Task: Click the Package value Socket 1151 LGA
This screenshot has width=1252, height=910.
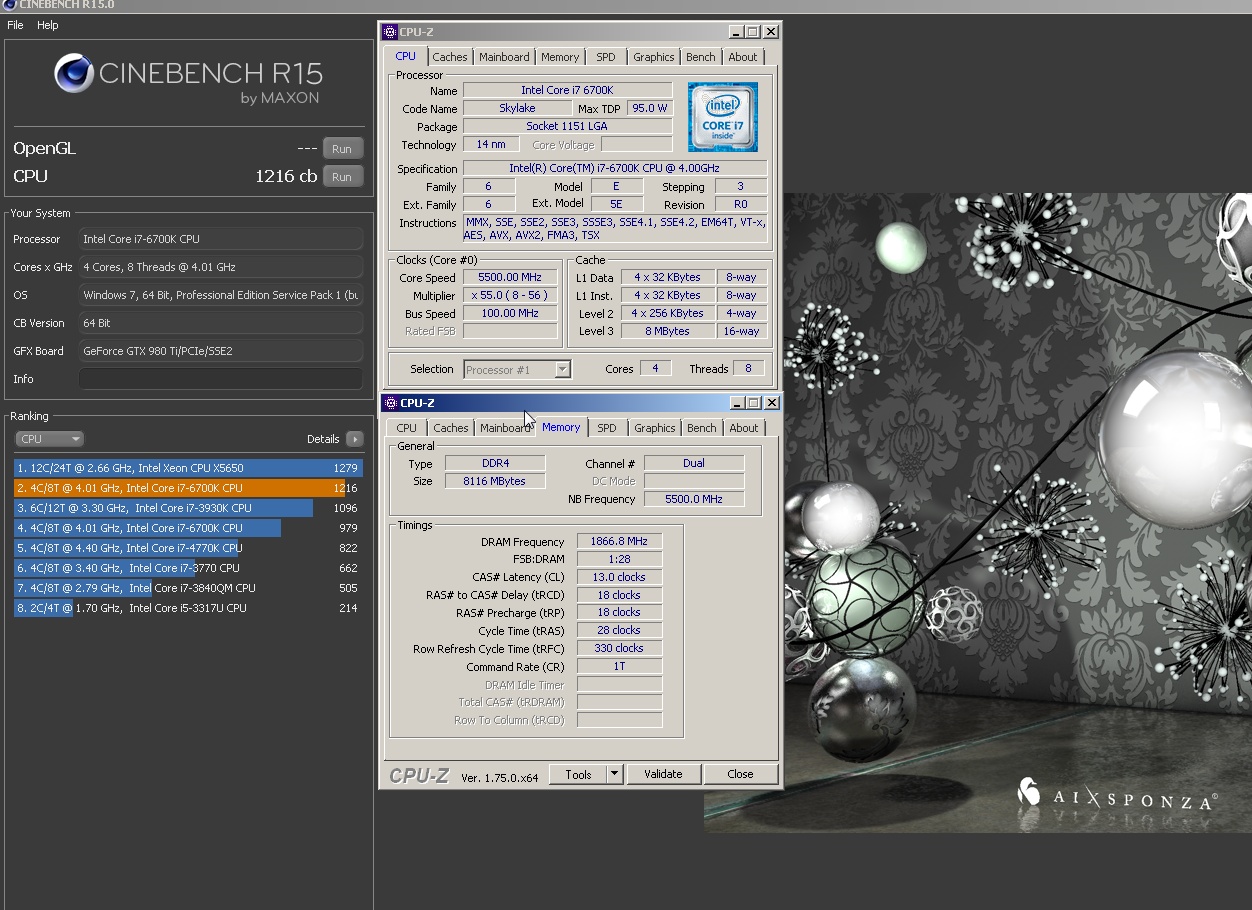Action: click(x=567, y=126)
